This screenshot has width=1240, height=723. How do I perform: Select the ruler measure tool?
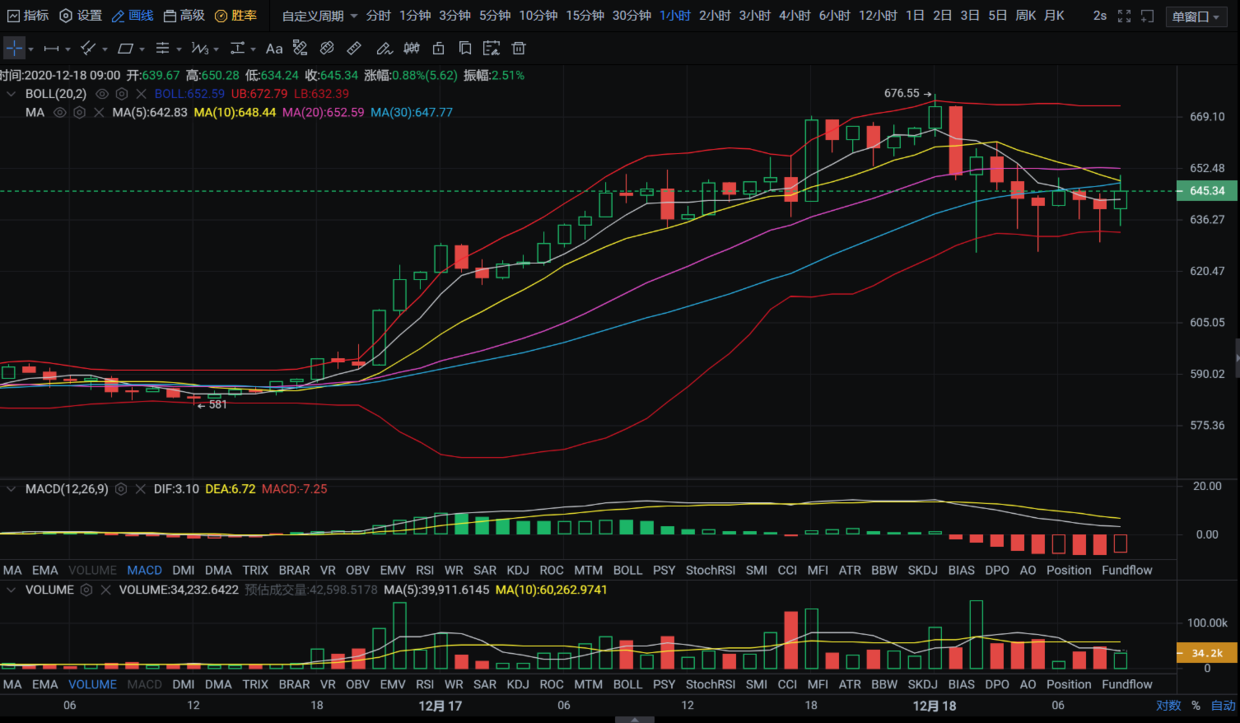pos(355,48)
